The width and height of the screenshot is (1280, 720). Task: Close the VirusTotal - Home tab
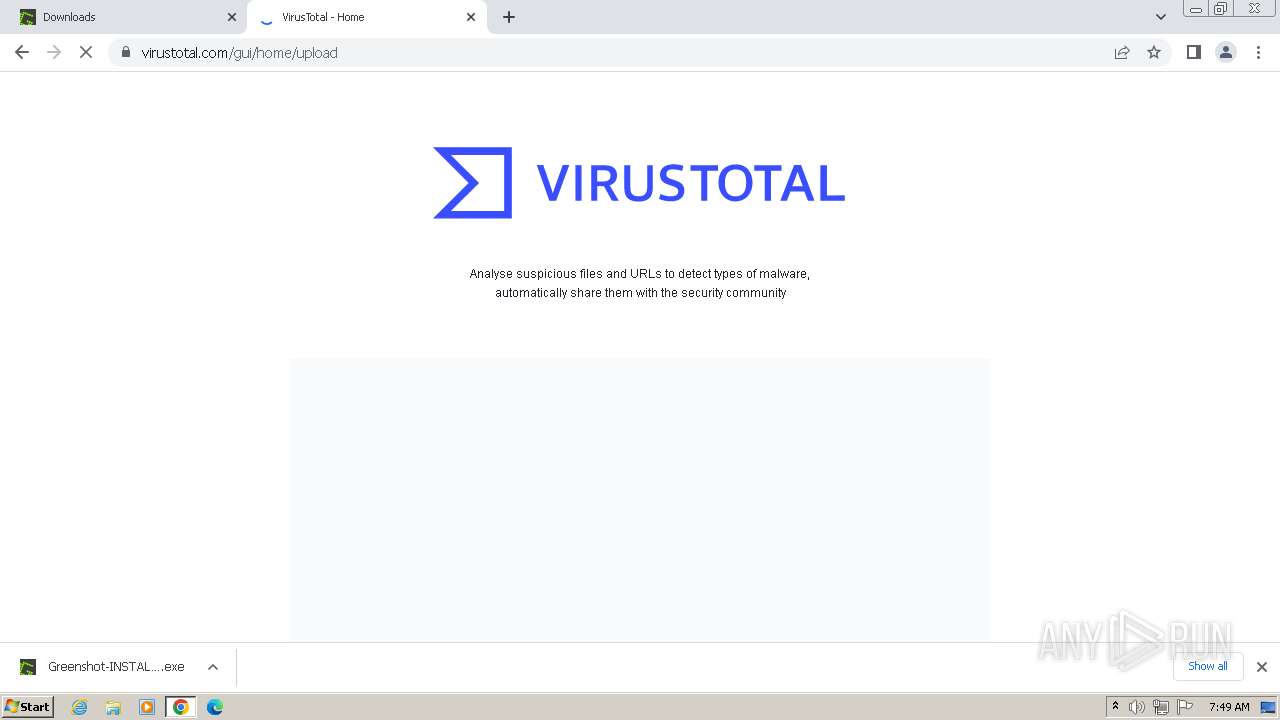click(471, 17)
